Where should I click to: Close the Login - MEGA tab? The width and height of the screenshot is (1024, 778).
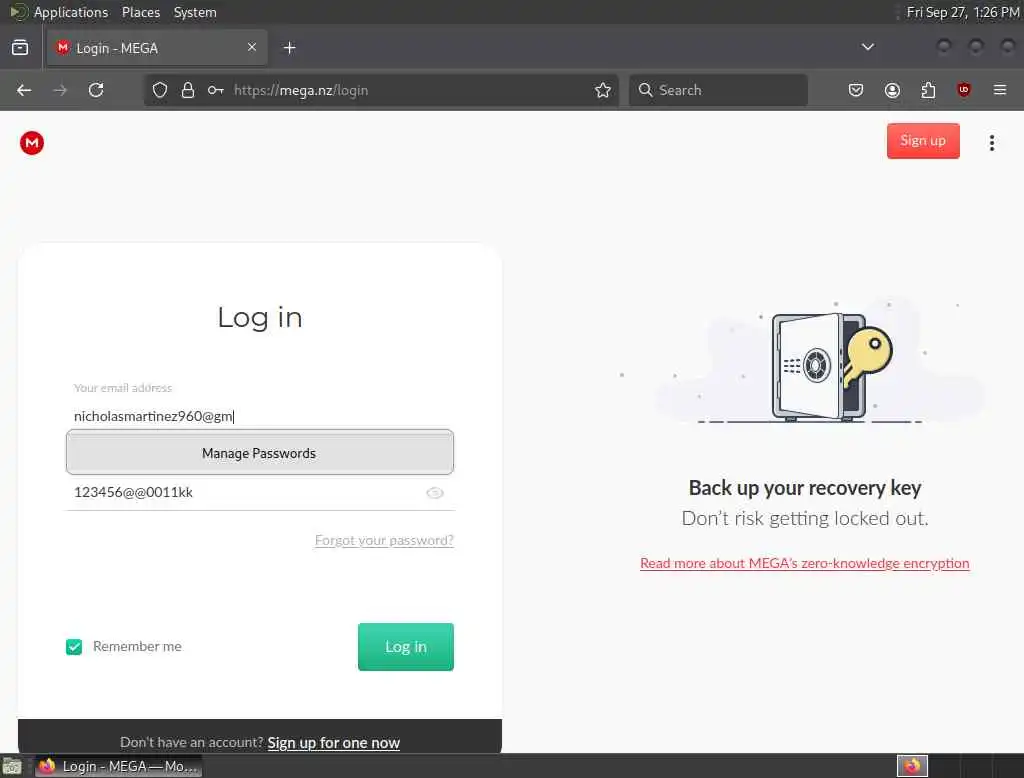(x=252, y=47)
